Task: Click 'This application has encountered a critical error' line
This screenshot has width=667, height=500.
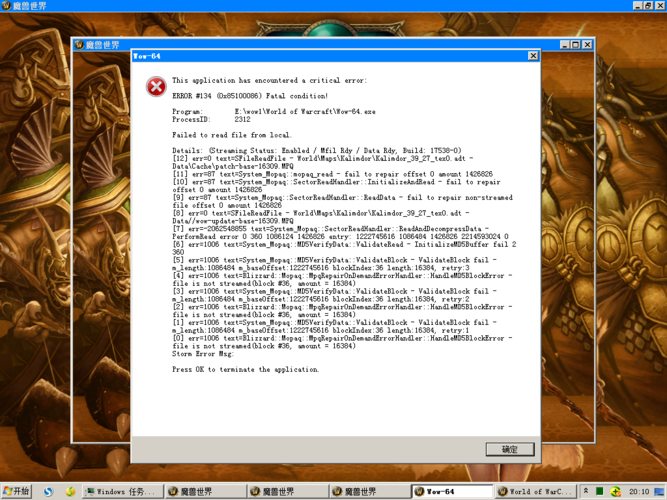Action: (269, 80)
